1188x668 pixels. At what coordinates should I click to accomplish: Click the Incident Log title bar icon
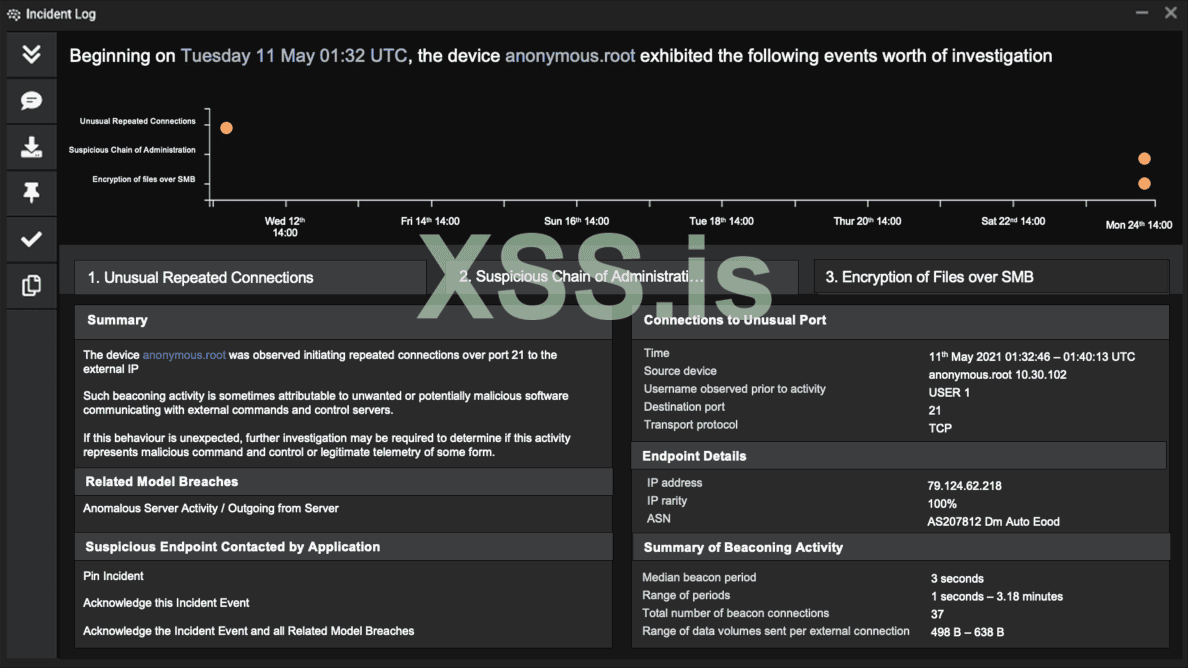[x=13, y=15]
